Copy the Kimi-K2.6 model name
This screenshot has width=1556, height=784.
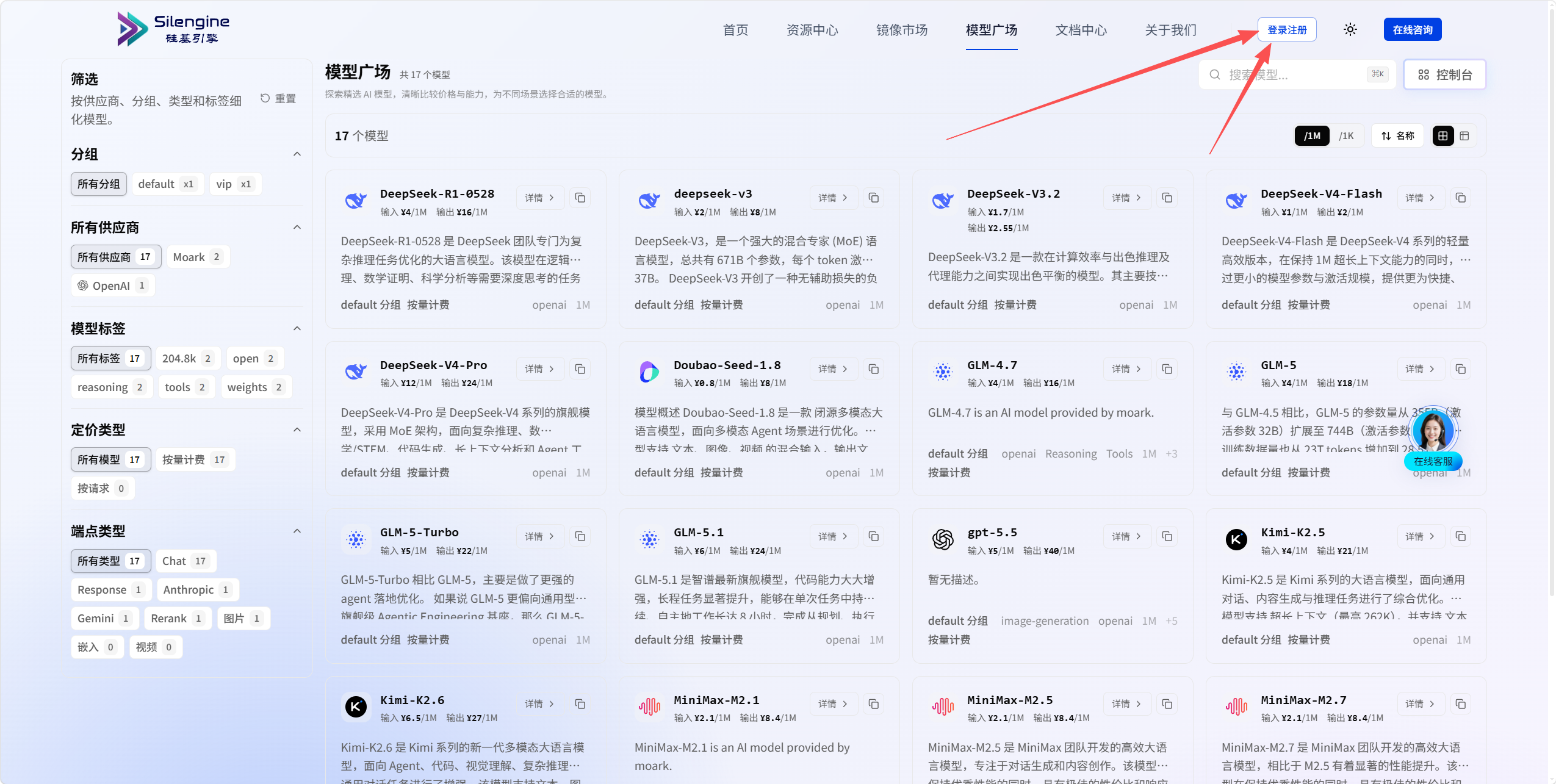[580, 704]
